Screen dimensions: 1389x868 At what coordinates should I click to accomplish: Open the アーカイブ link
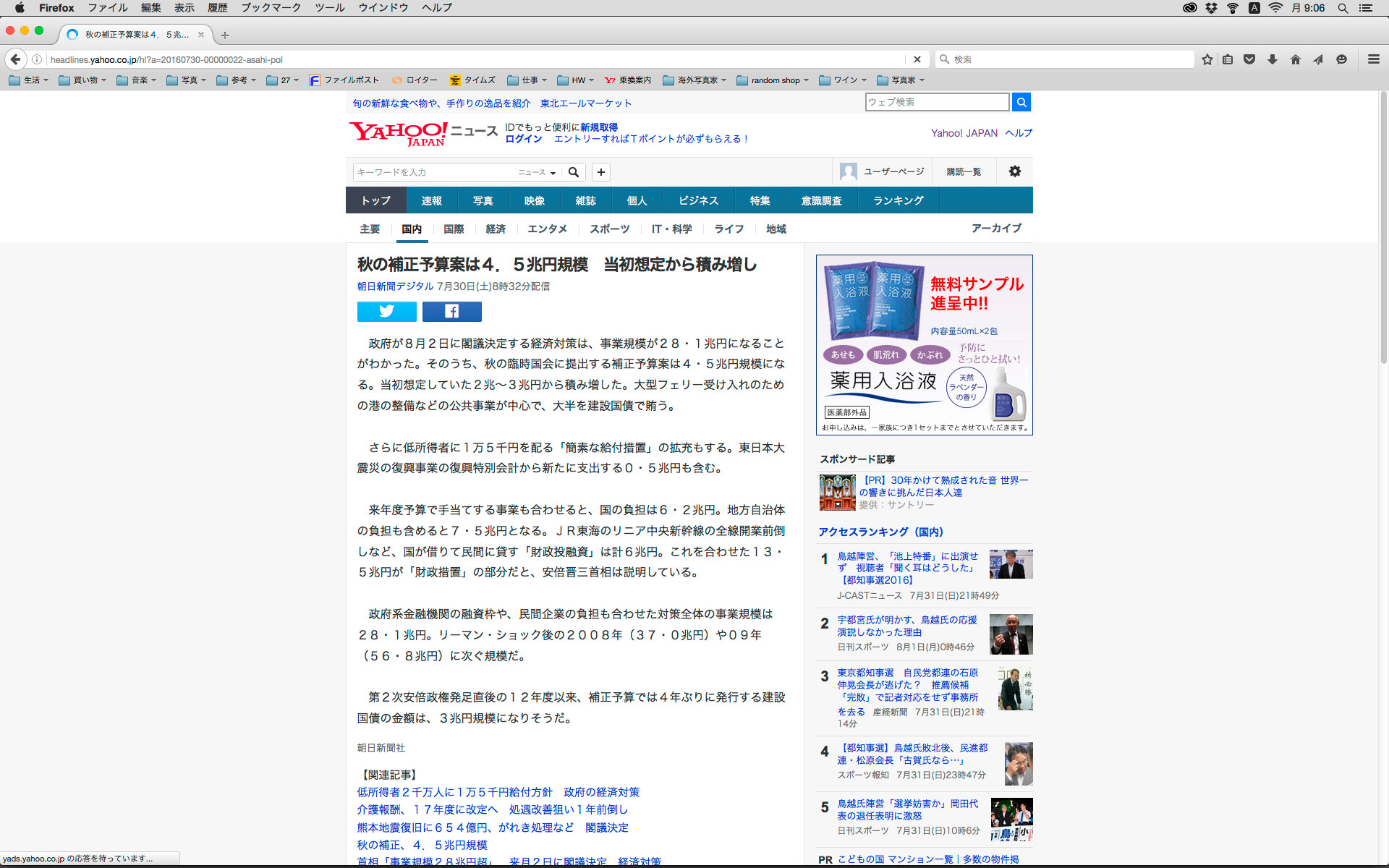pos(996,228)
